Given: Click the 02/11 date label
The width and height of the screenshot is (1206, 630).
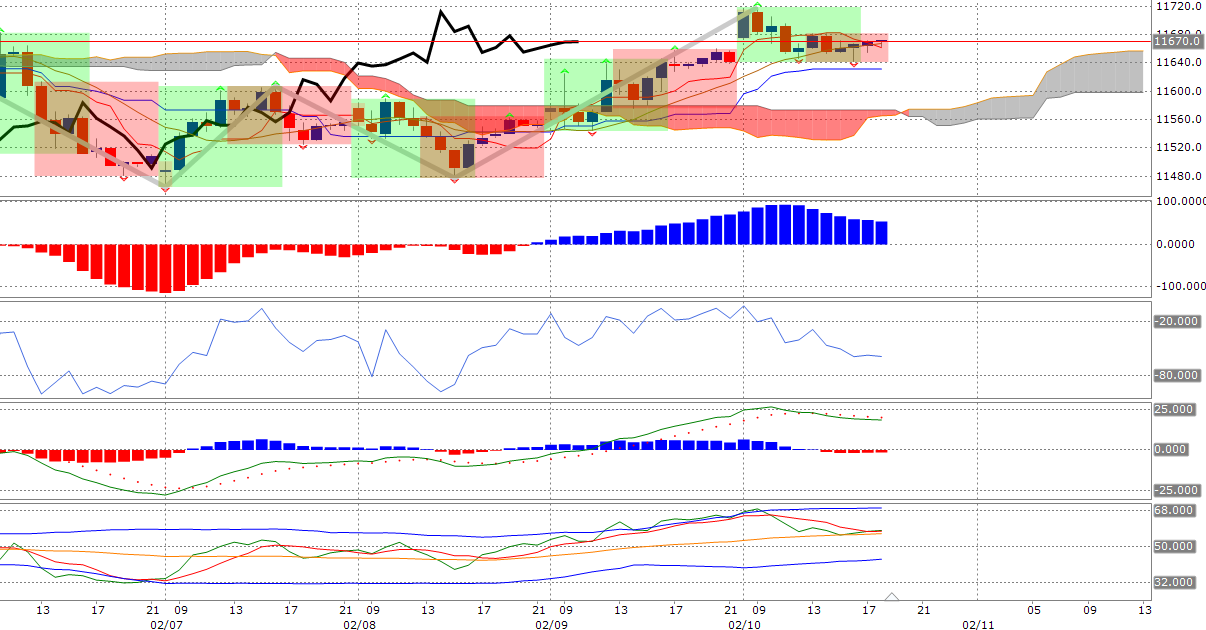Looking at the screenshot, I should click(x=976, y=623).
